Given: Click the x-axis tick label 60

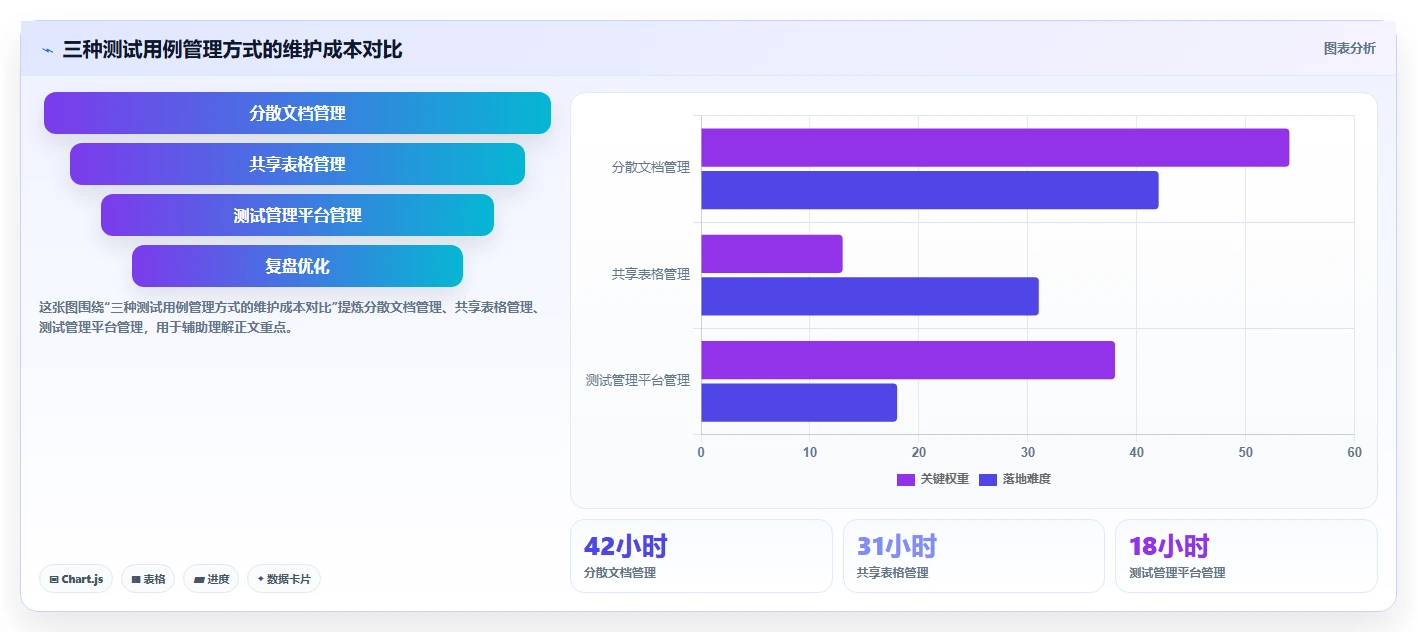Looking at the screenshot, I should pyautogui.click(x=1354, y=453).
